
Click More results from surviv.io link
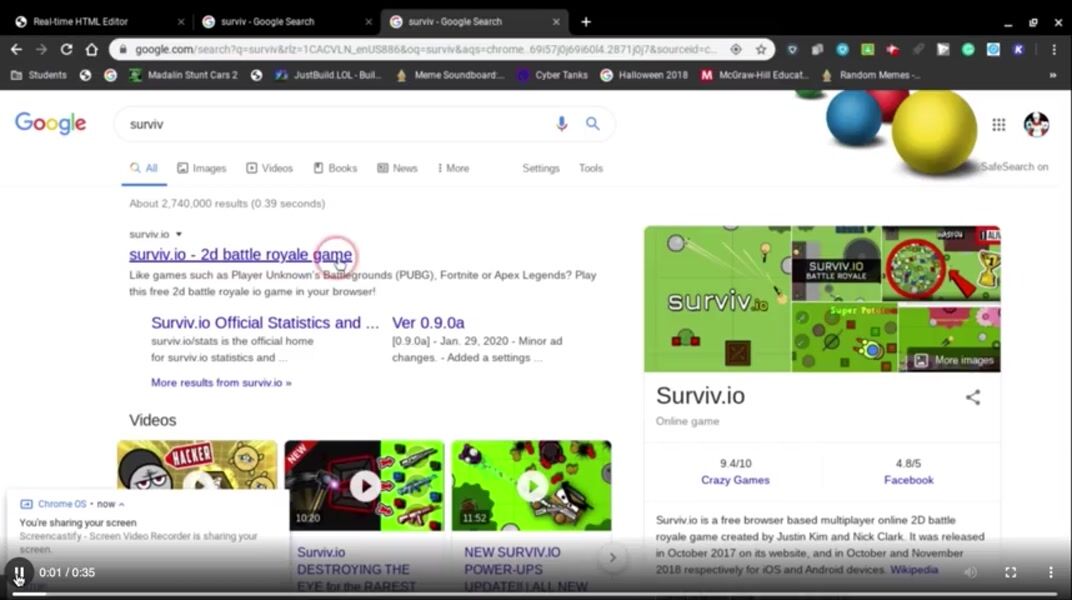tap(221, 382)
